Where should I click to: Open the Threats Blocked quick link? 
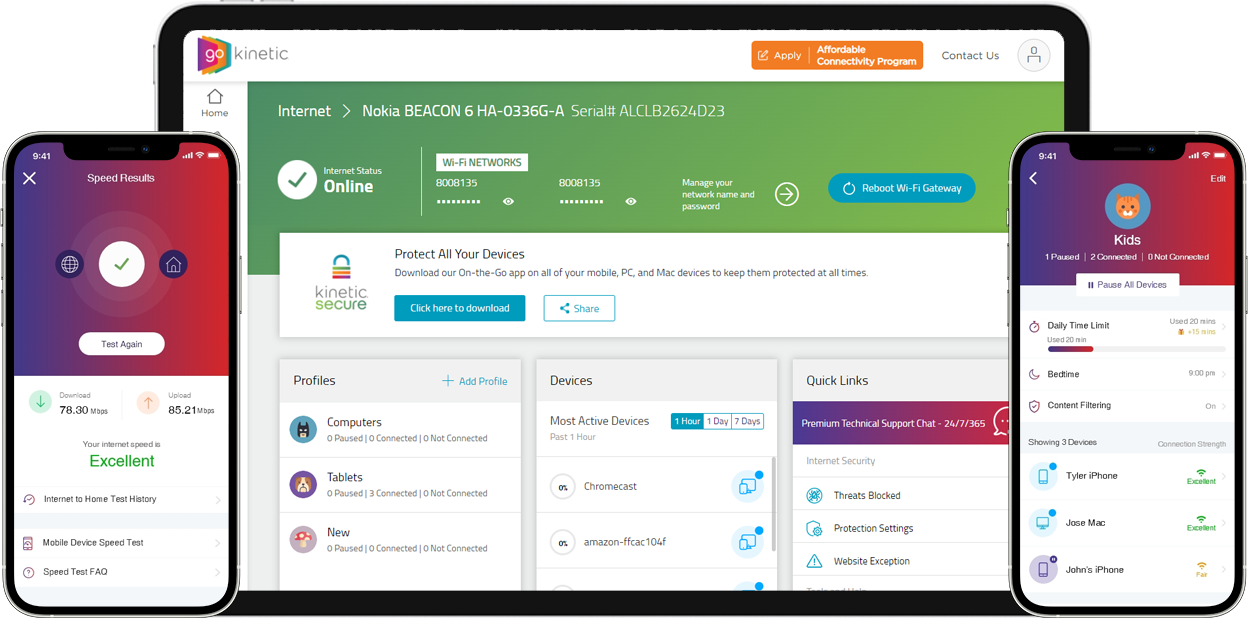(866, 495)
